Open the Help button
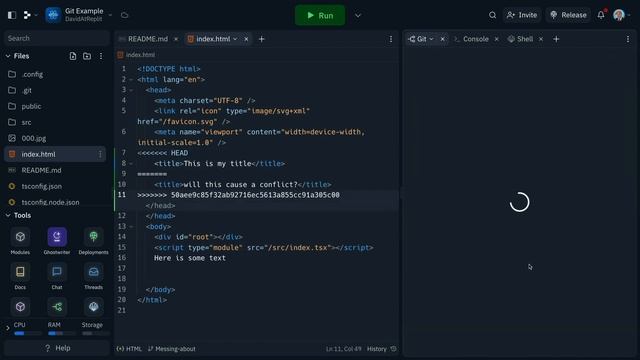Image resolution: width=640 pixels, height=360 pixels. [x=57, y=348]
